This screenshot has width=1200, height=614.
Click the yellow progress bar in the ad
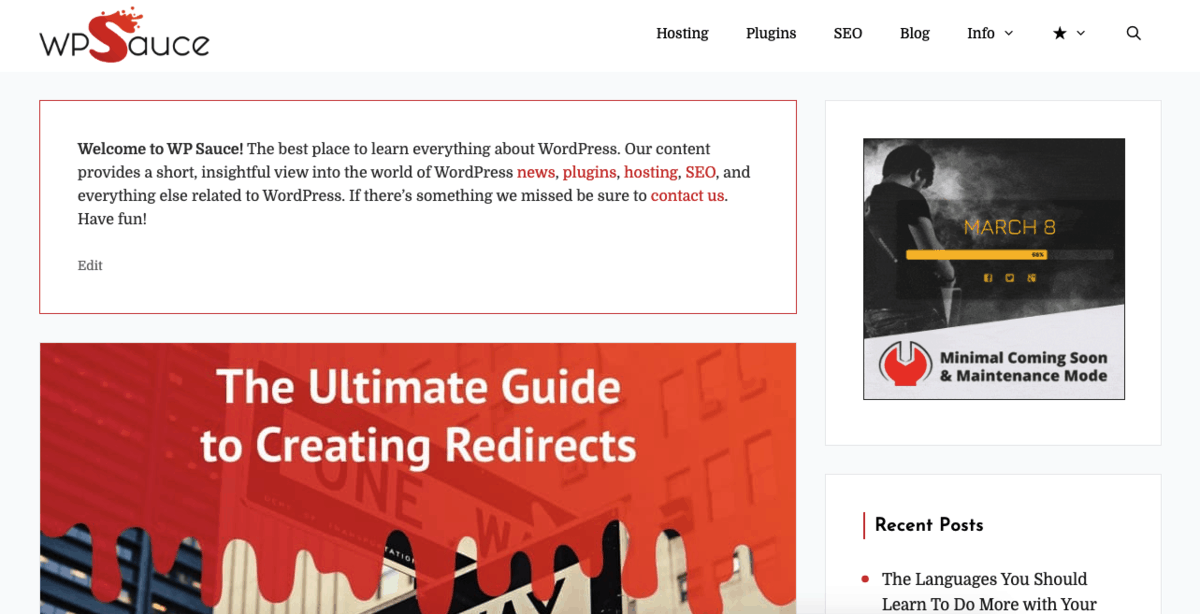click(975, 255)
